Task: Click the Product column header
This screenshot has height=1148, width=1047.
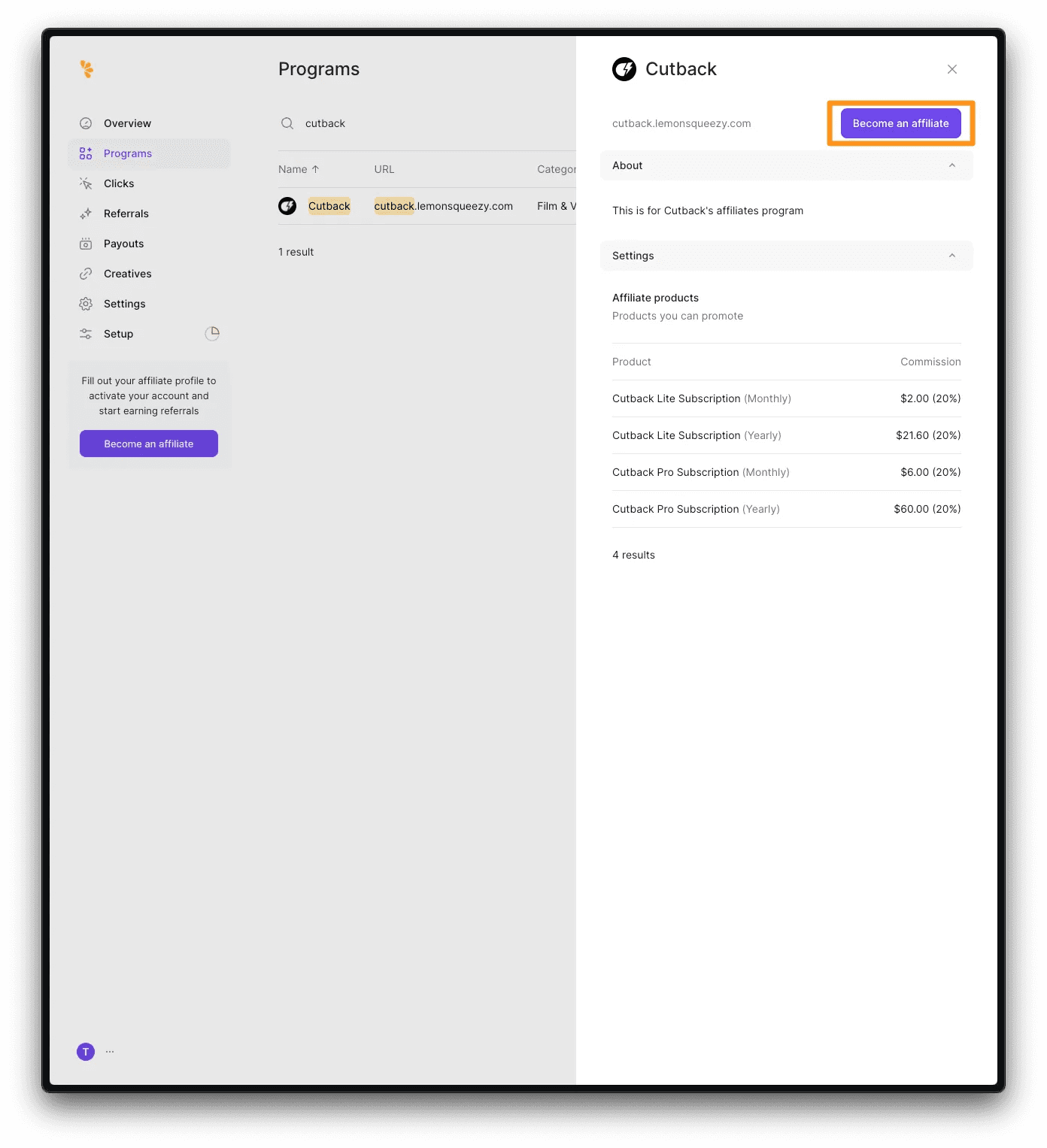Action: click(x=632, y=362)
